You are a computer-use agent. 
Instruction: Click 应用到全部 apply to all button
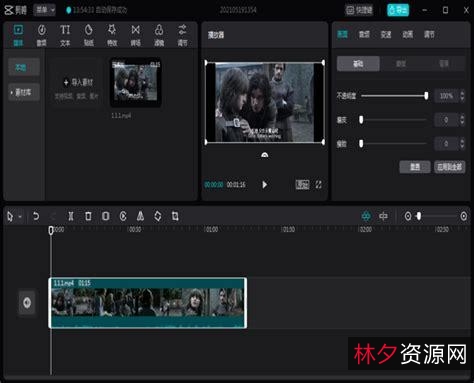click(x=450, y=167)
